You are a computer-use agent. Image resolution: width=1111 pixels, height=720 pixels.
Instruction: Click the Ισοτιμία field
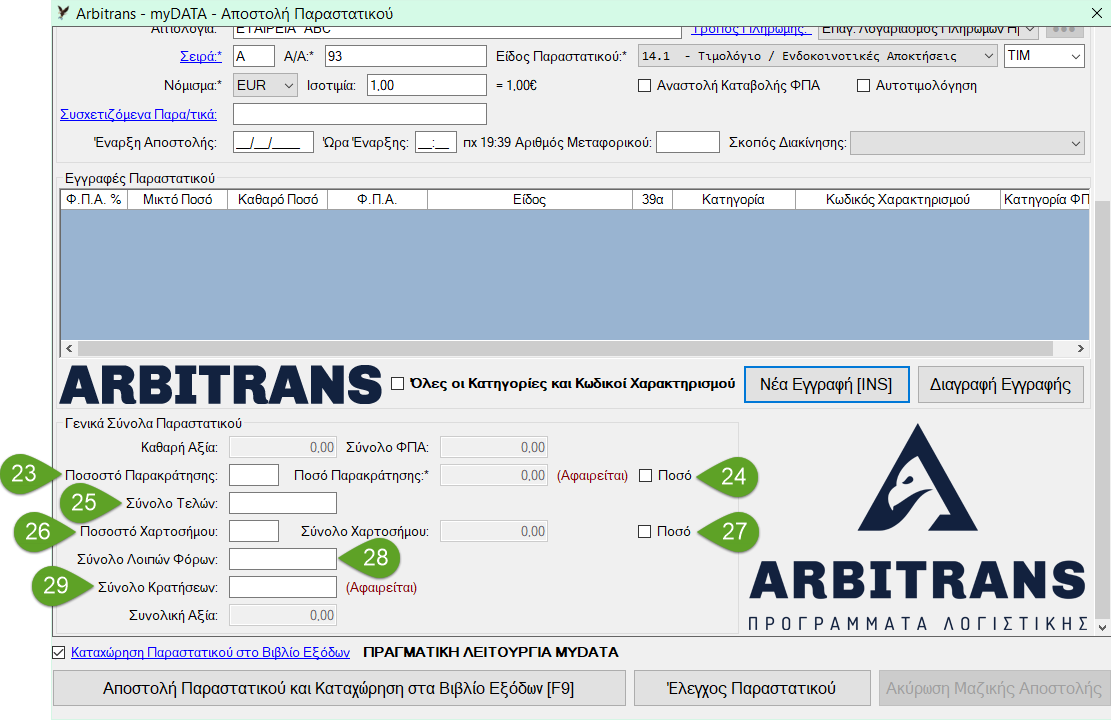pos(427,85)
